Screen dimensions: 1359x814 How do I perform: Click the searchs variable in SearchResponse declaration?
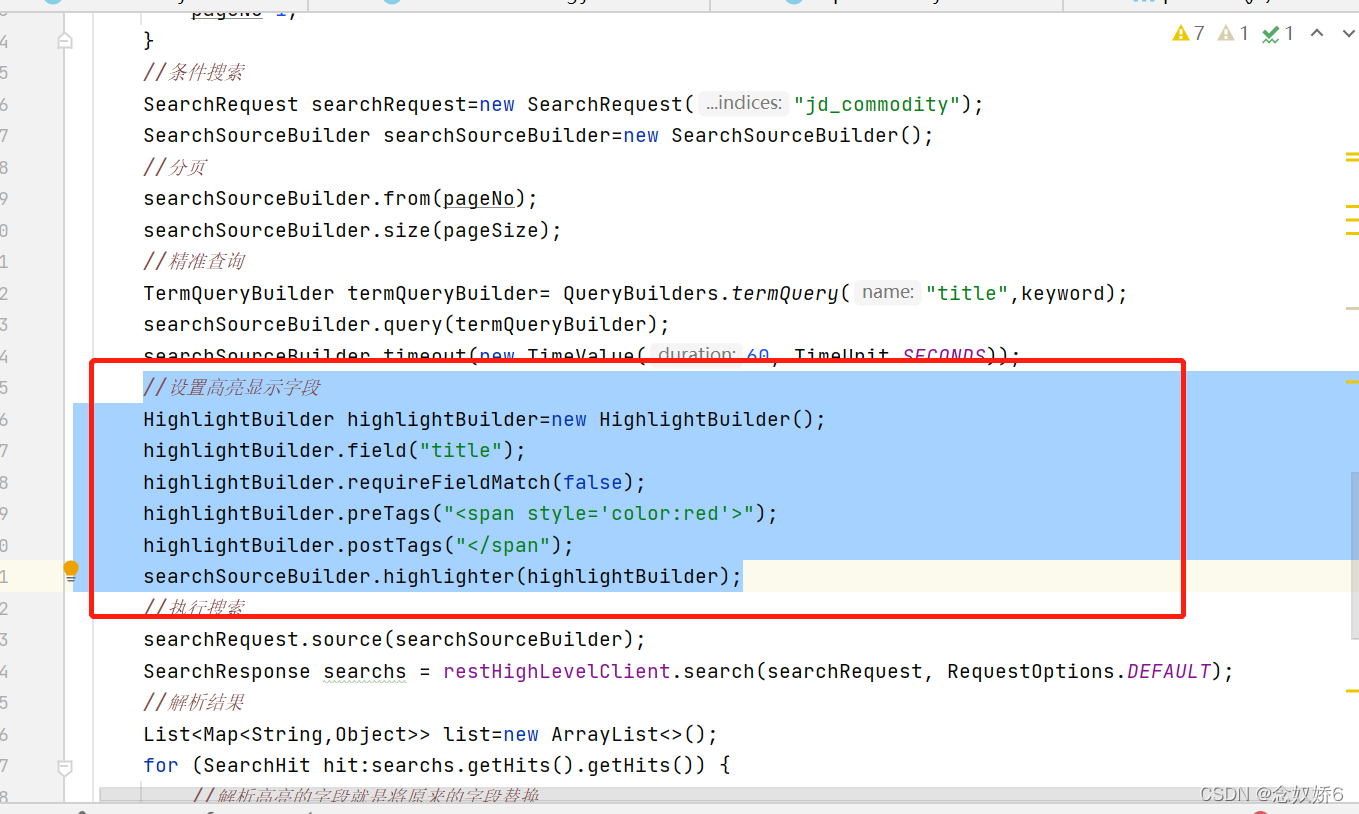(365, 671)
